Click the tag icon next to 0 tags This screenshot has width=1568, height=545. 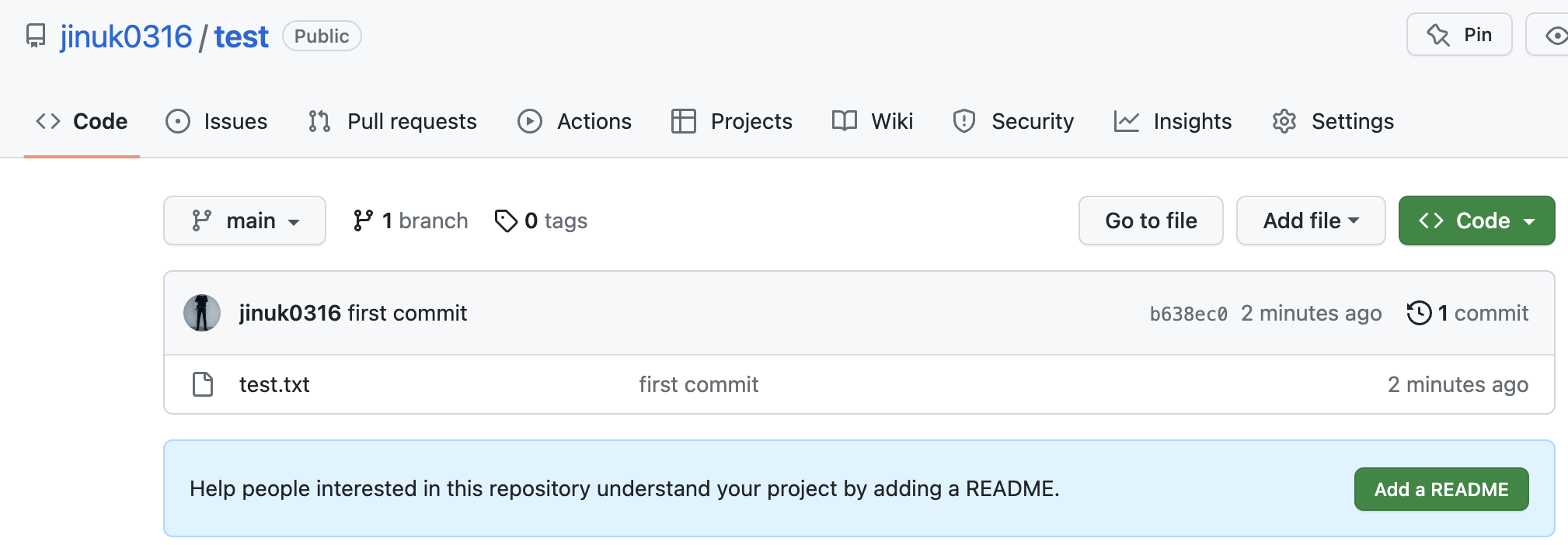(506, 221)
